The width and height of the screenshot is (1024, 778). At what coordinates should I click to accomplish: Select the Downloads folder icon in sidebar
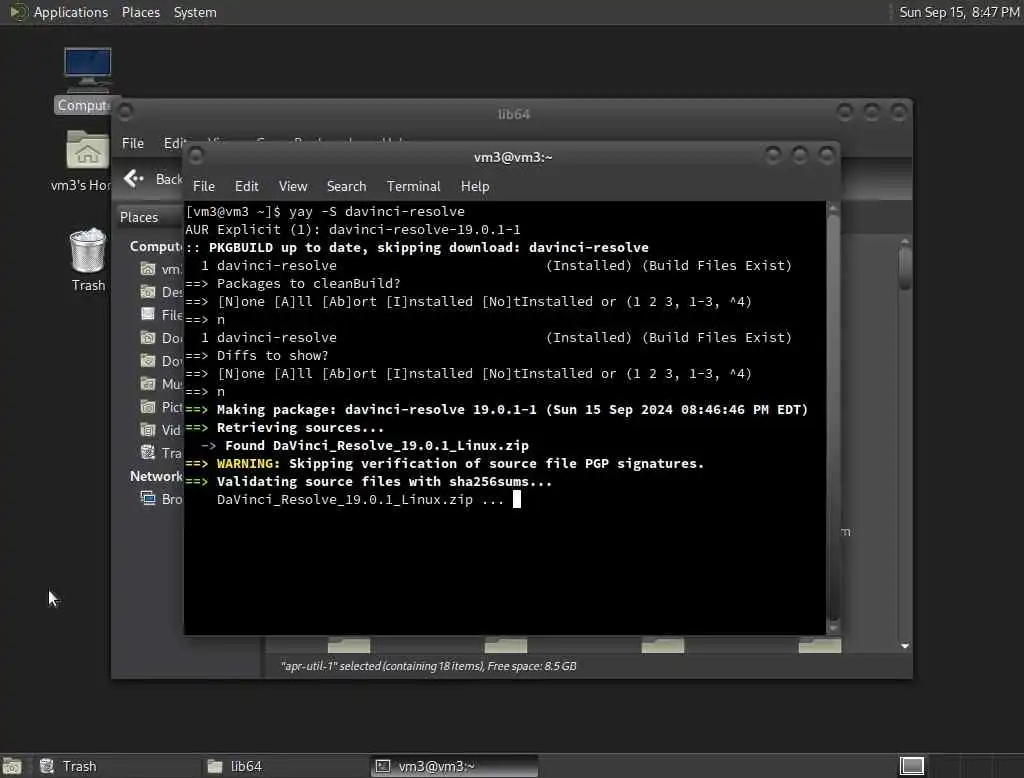pos(148,361)
